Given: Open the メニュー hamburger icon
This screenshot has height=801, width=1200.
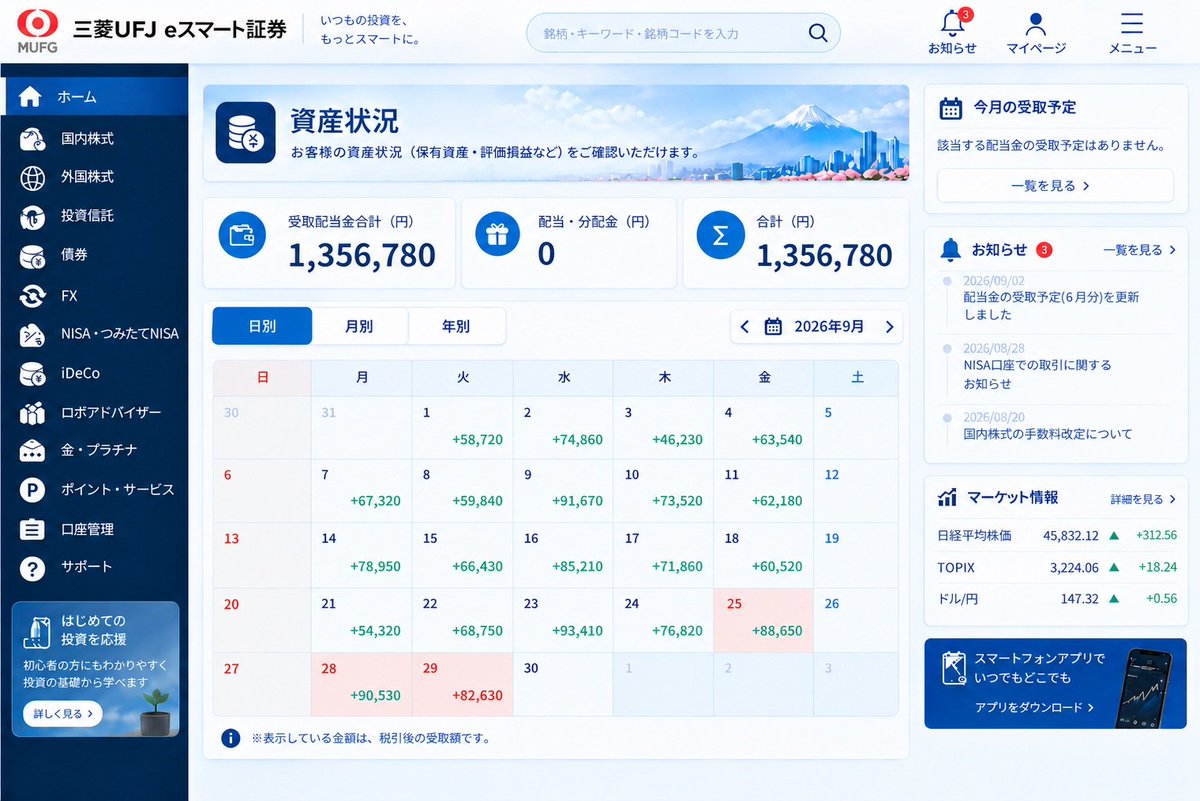Looking at the screenshot, I should click(x=1132, y=23).
